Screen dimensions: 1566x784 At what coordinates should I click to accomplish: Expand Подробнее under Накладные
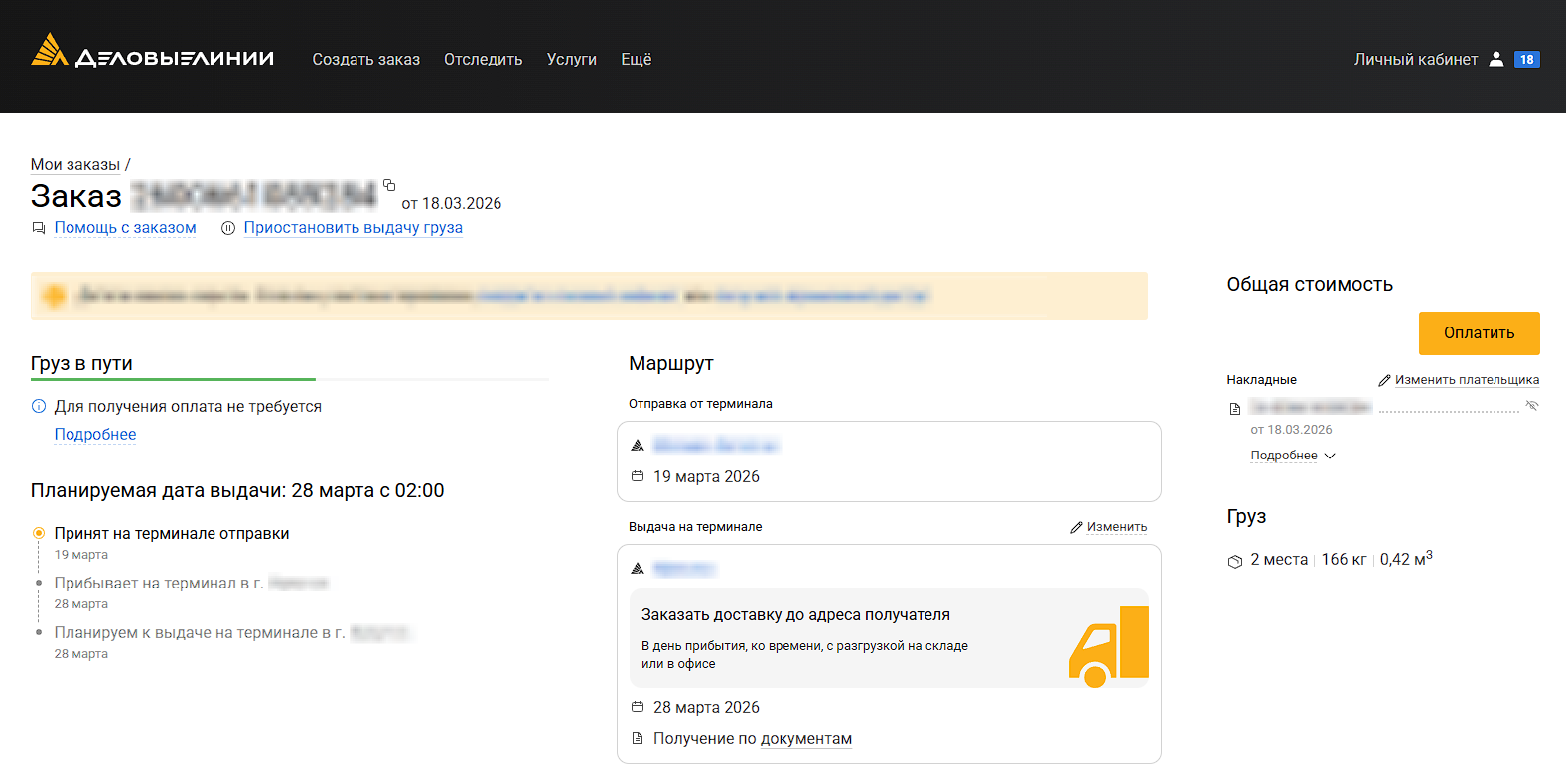[x=1292, y=456]
